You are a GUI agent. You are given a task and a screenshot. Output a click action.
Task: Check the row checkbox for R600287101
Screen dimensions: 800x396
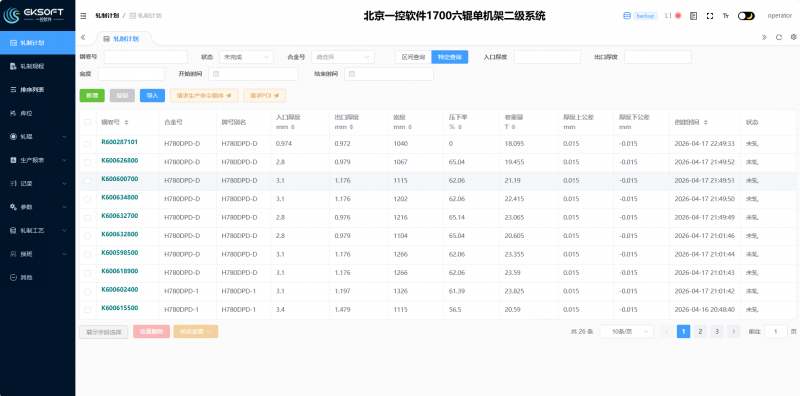(87, 144)
